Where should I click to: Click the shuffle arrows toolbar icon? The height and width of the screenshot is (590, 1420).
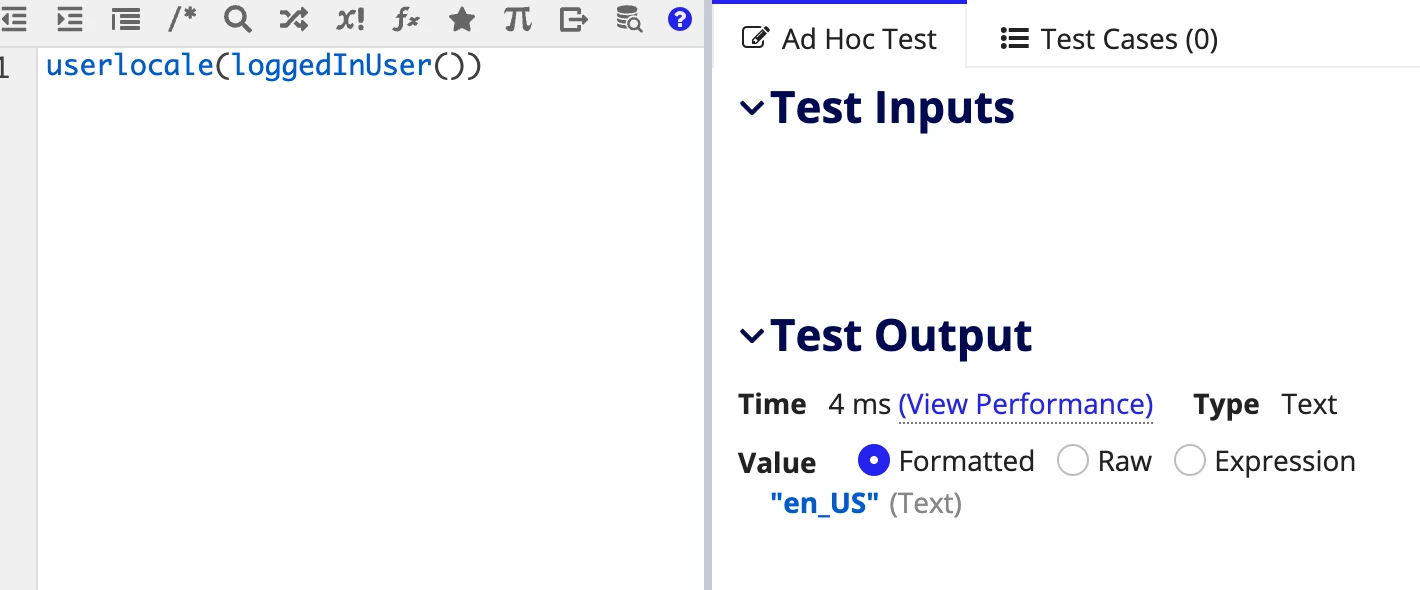294,18
